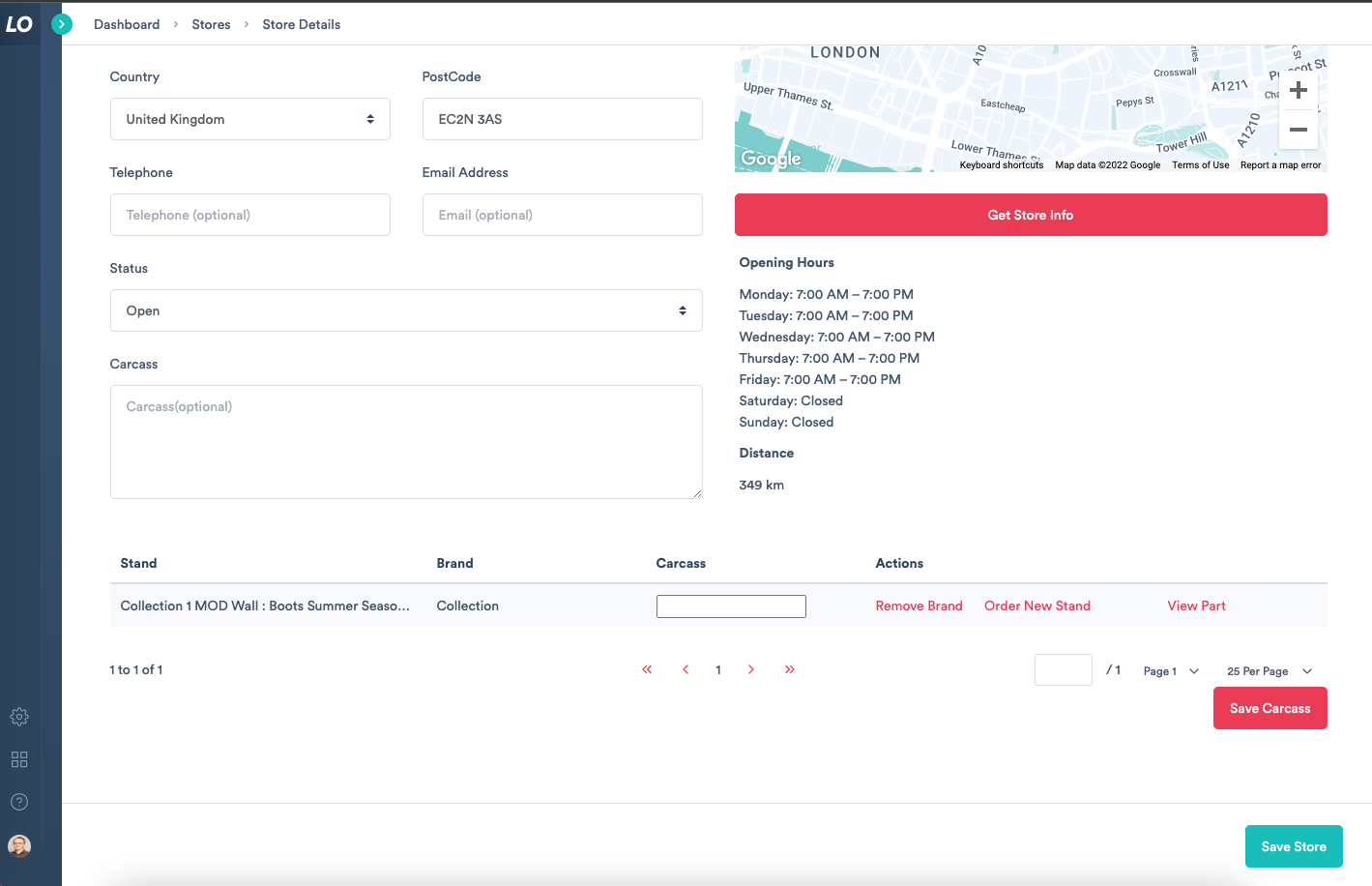Click the user profile avatar
The width and height of the screenshot is (1372, 886).
19,846
